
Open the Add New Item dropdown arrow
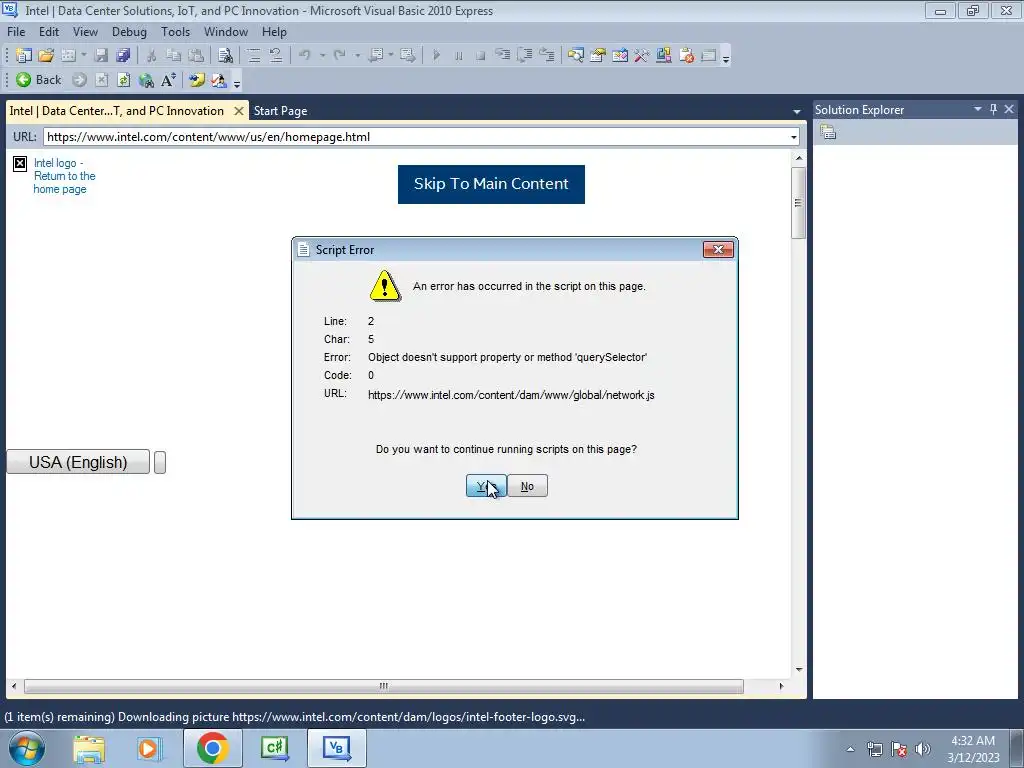[84, 56]
